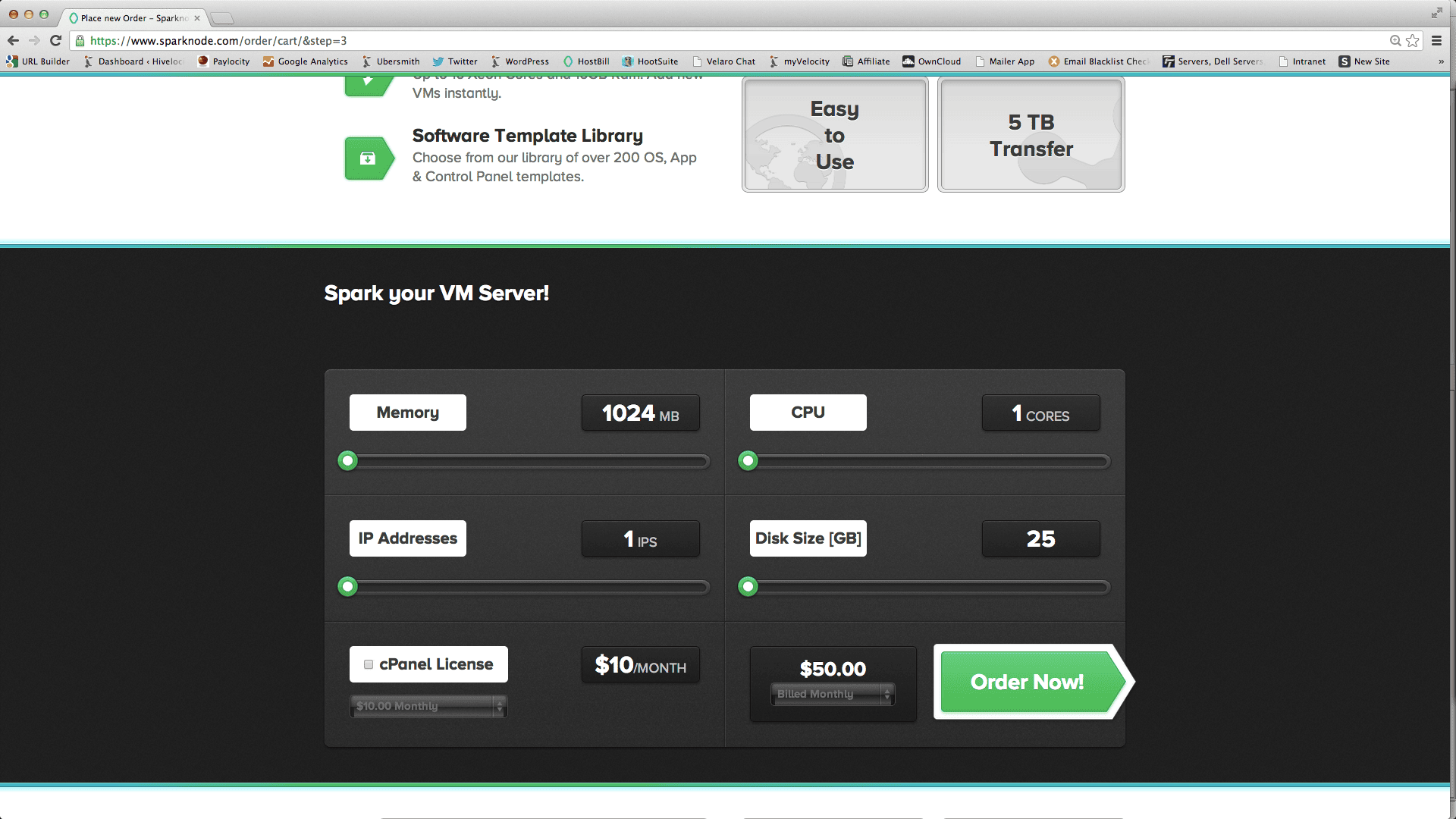
Task: Open the Twitter bookmark
Action: (x=454, y=61)
